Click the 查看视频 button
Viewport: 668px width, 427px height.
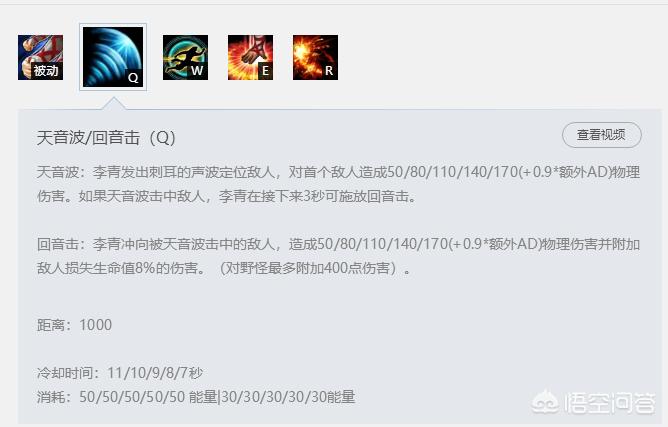pos(602,135)
